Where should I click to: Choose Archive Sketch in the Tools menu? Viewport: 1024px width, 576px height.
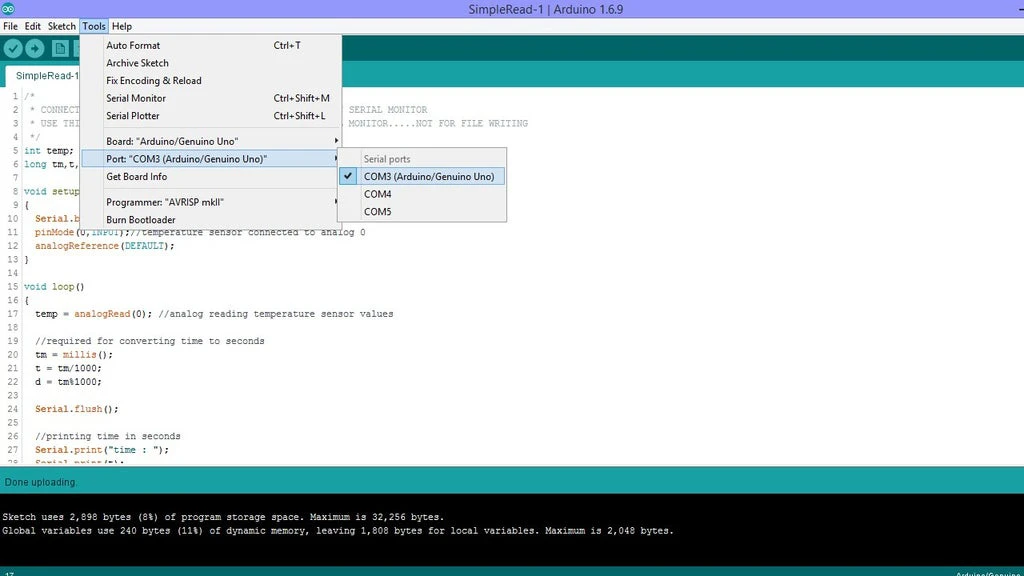coord(137,63)
